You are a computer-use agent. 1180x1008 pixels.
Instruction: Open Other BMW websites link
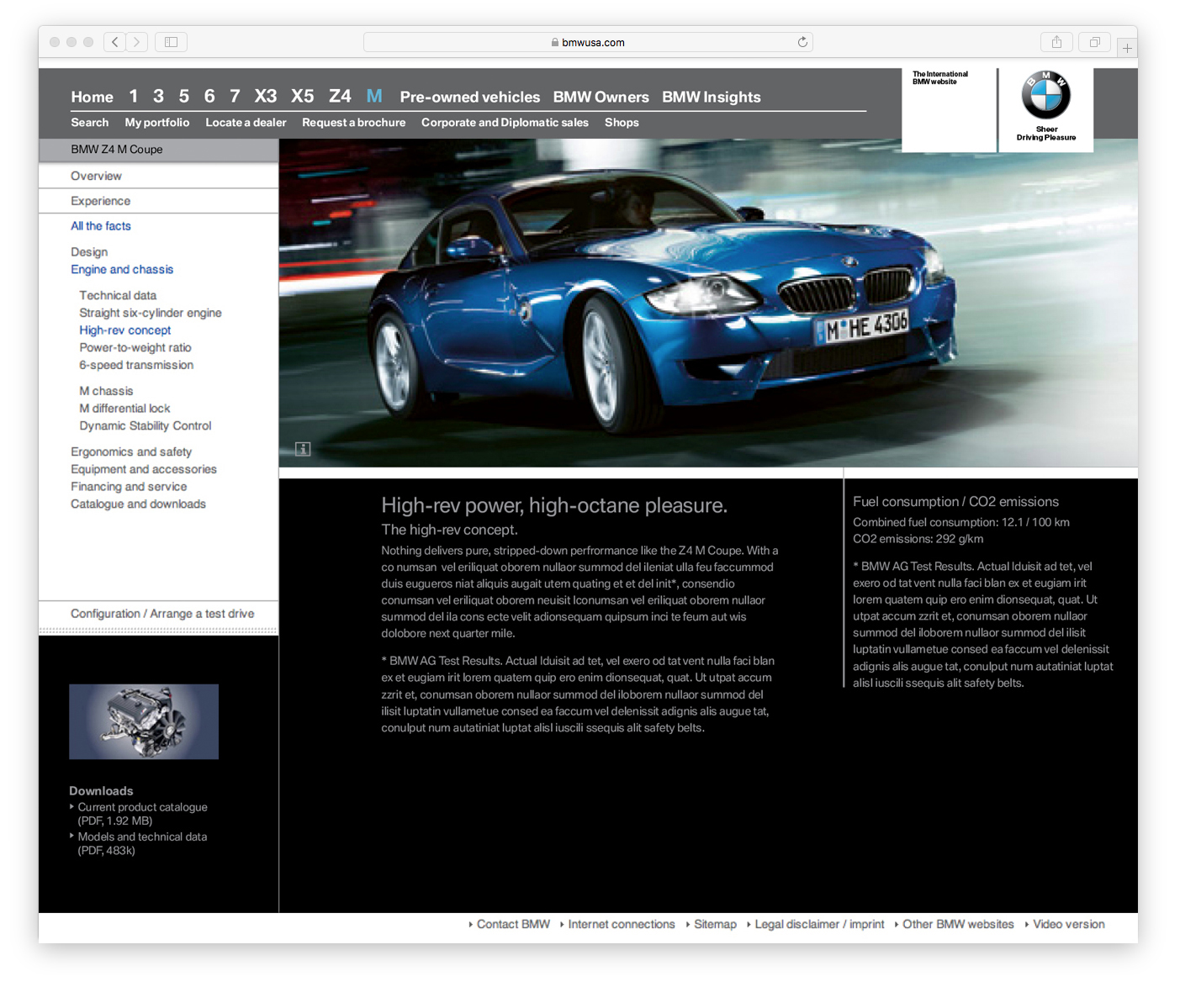tap(958, 924)
